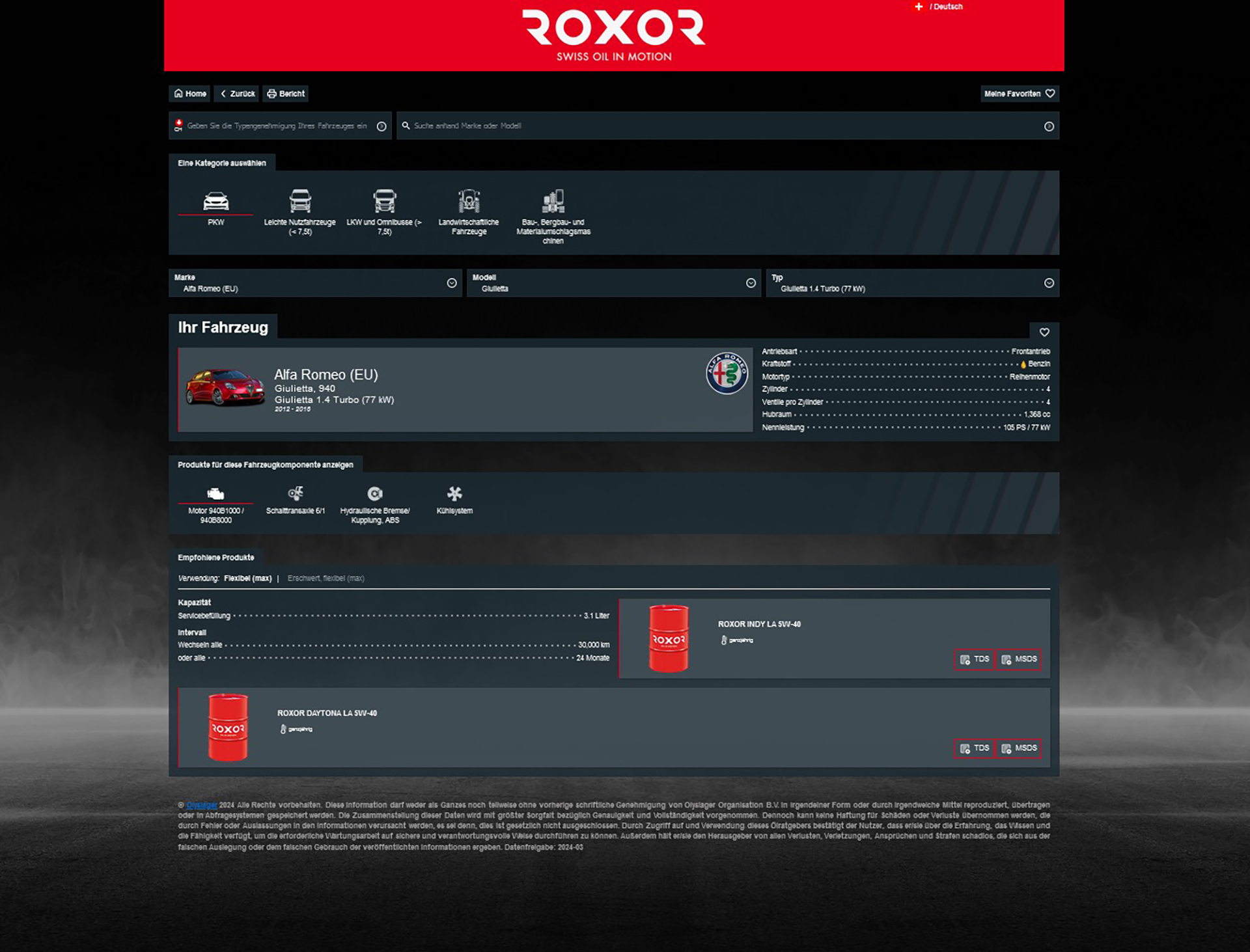Viewport: 1250px width, 952px height.
Task: Open Meine Favoriten list
Action: tap(1020, 94)
